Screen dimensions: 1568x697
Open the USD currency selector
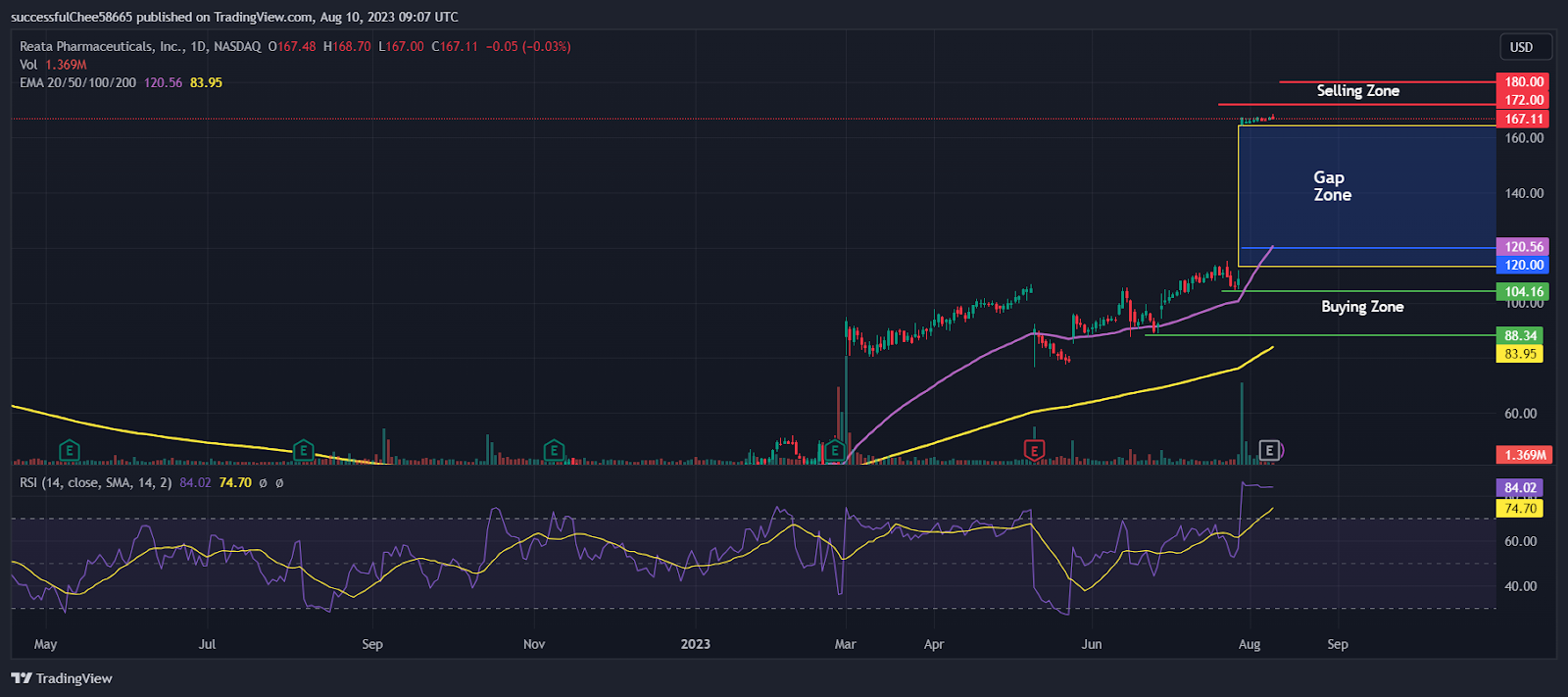tap(1526, 47)
